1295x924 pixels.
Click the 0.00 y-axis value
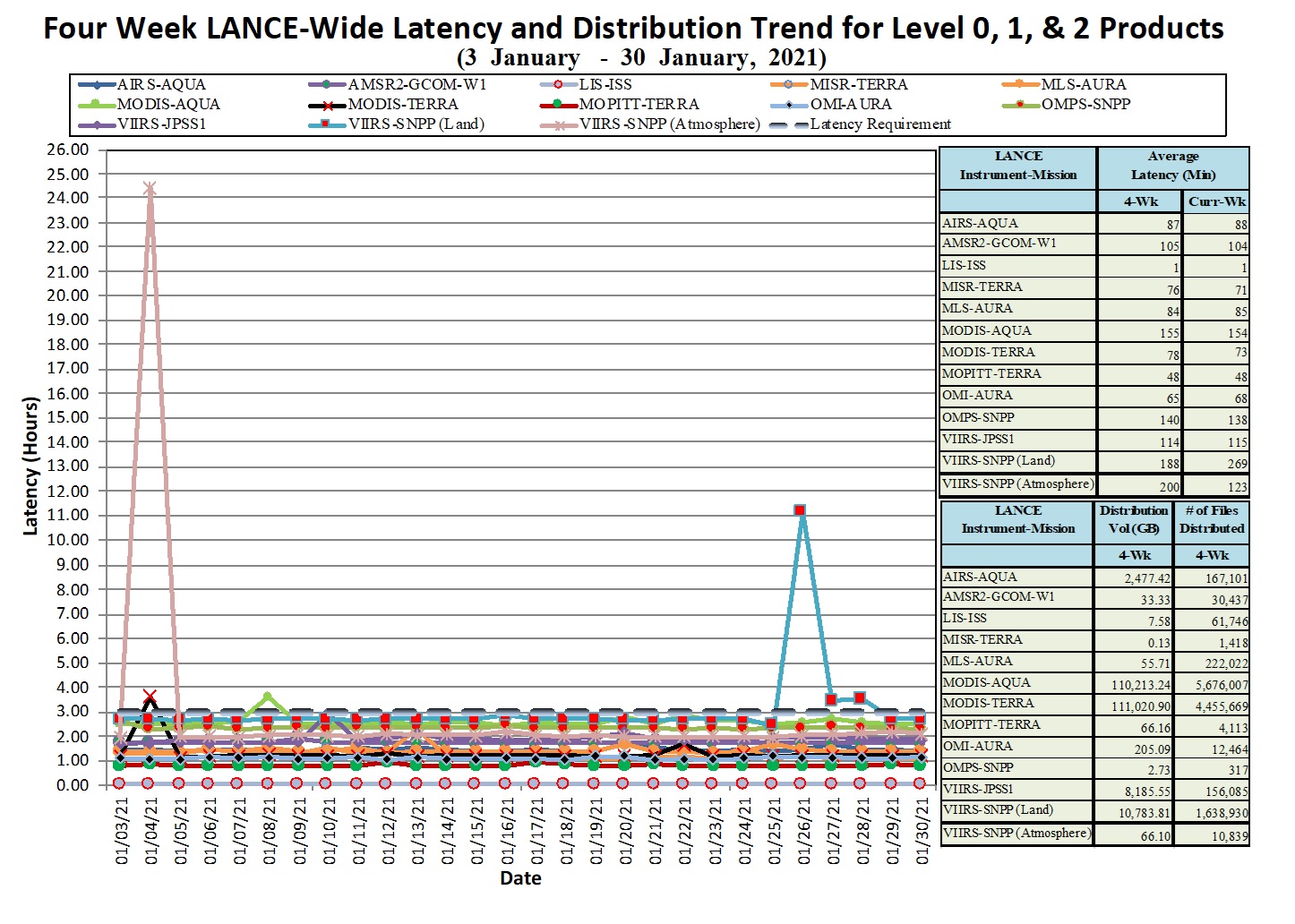click(73, 785)
